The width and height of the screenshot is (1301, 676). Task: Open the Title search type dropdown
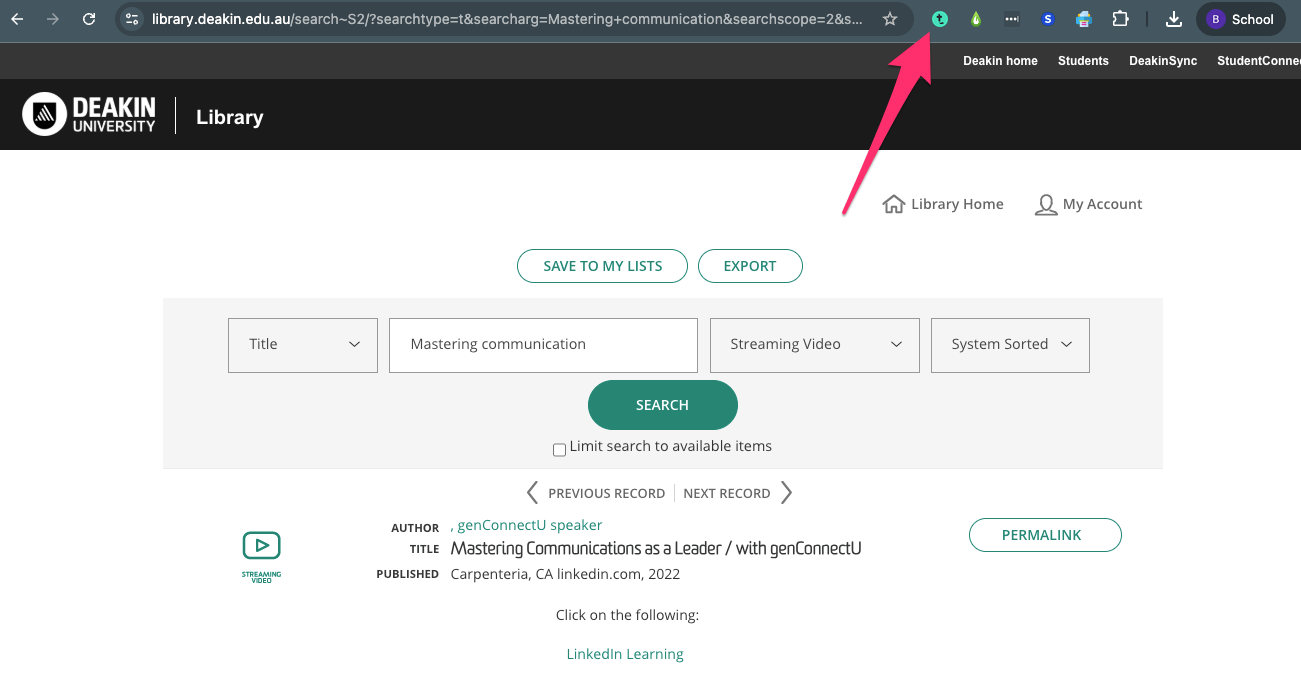click(x=303, y=345)
